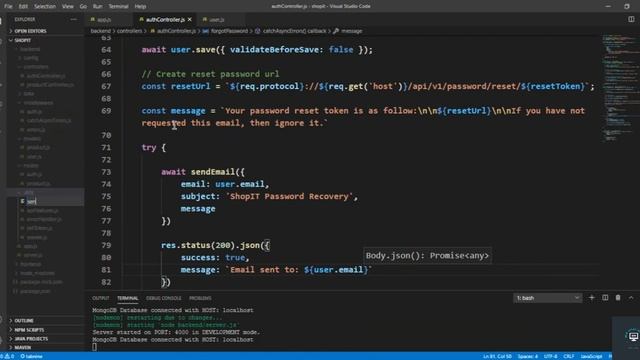
Task: Open package.json in Explorer tree
Action: [x=35, y=291]
